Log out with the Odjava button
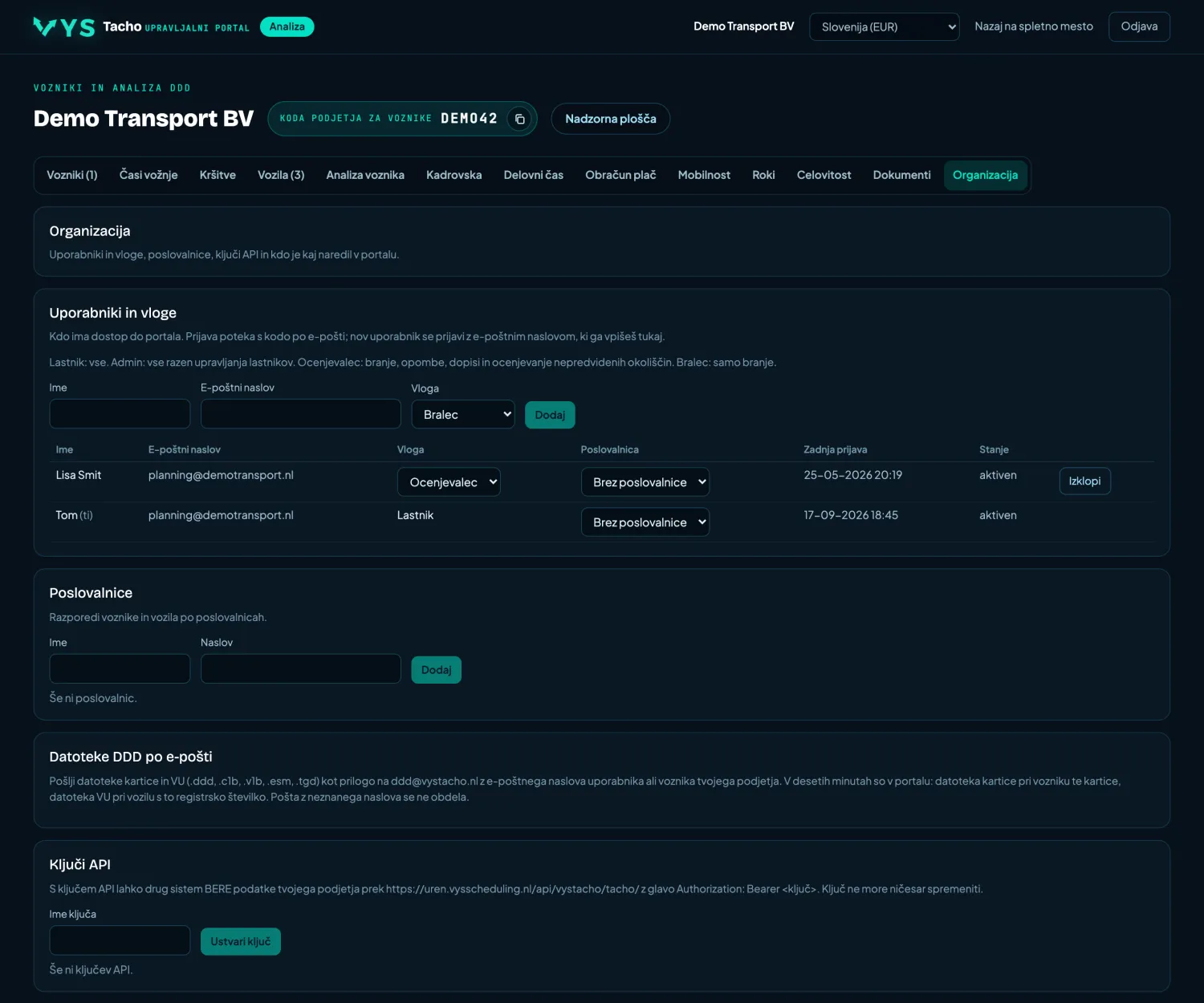Viewport: 1204px width, 1003px height. coord(1139,26)
